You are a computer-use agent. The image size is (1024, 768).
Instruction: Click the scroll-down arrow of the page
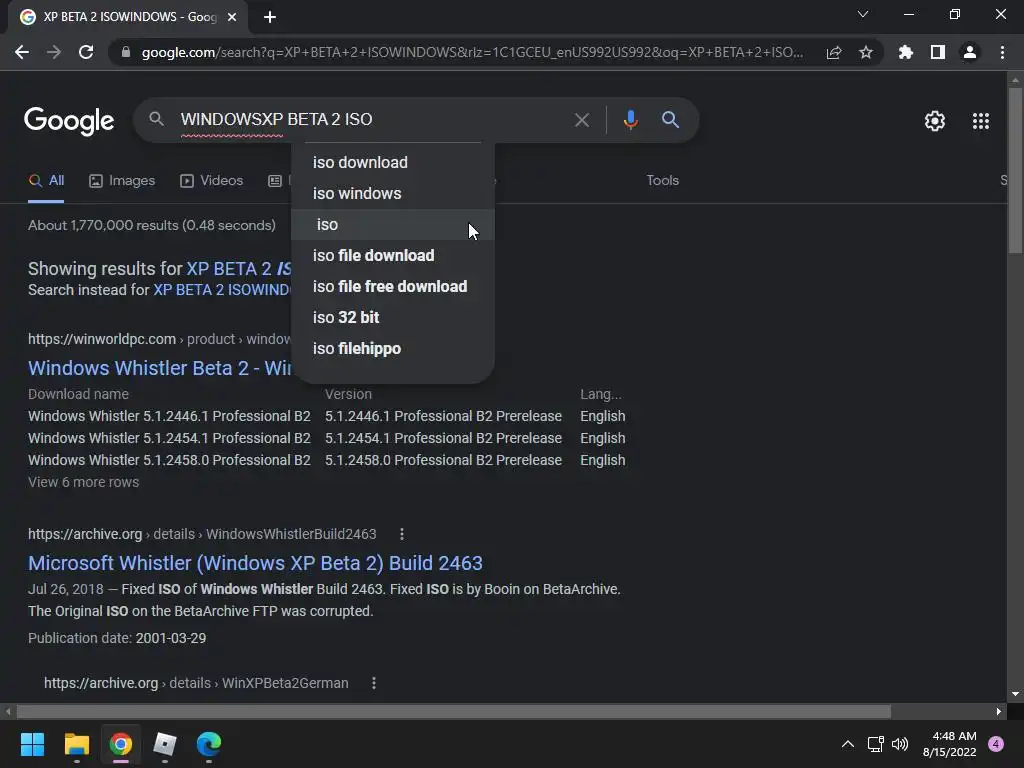pos(1015,694)
